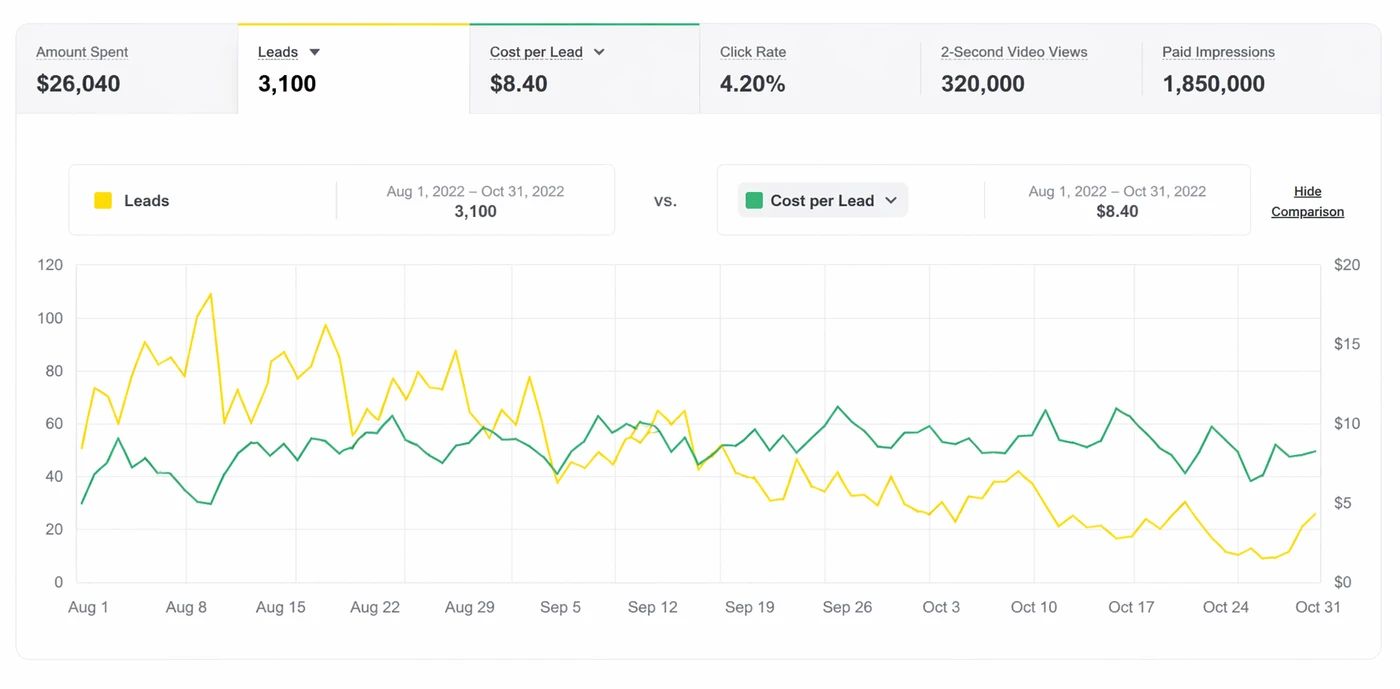Click the "Oct 17" x-axis label
1400x689 pixels.
point(1131,607)
